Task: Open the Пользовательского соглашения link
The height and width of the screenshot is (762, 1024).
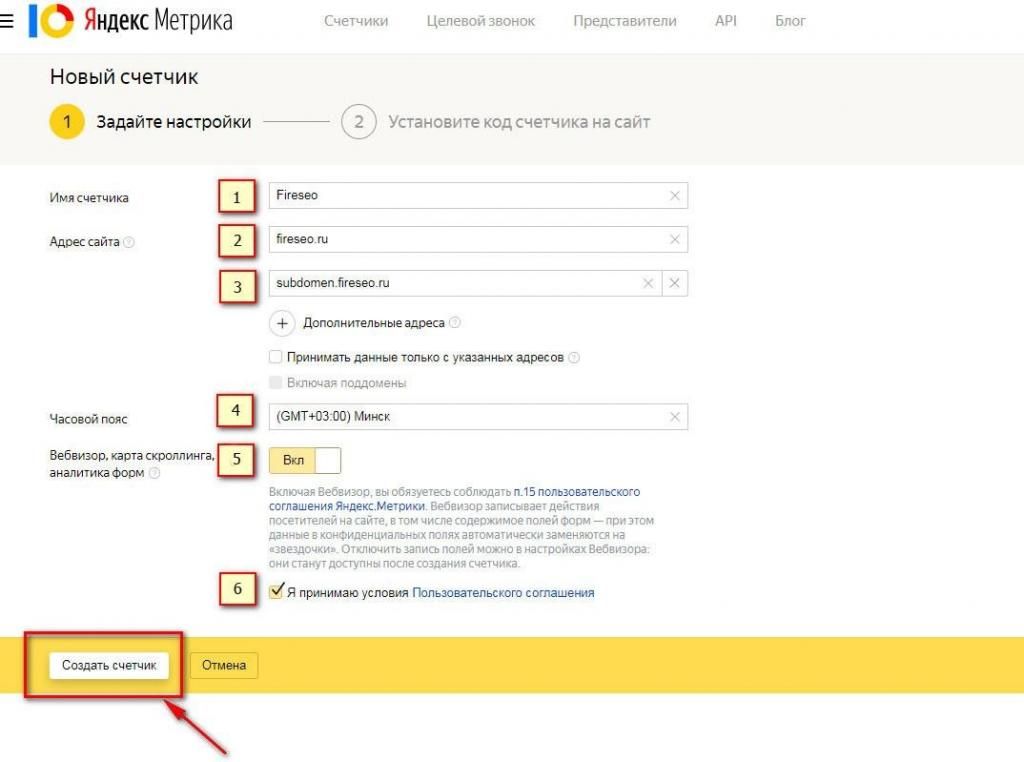Action: coord(503,593)
